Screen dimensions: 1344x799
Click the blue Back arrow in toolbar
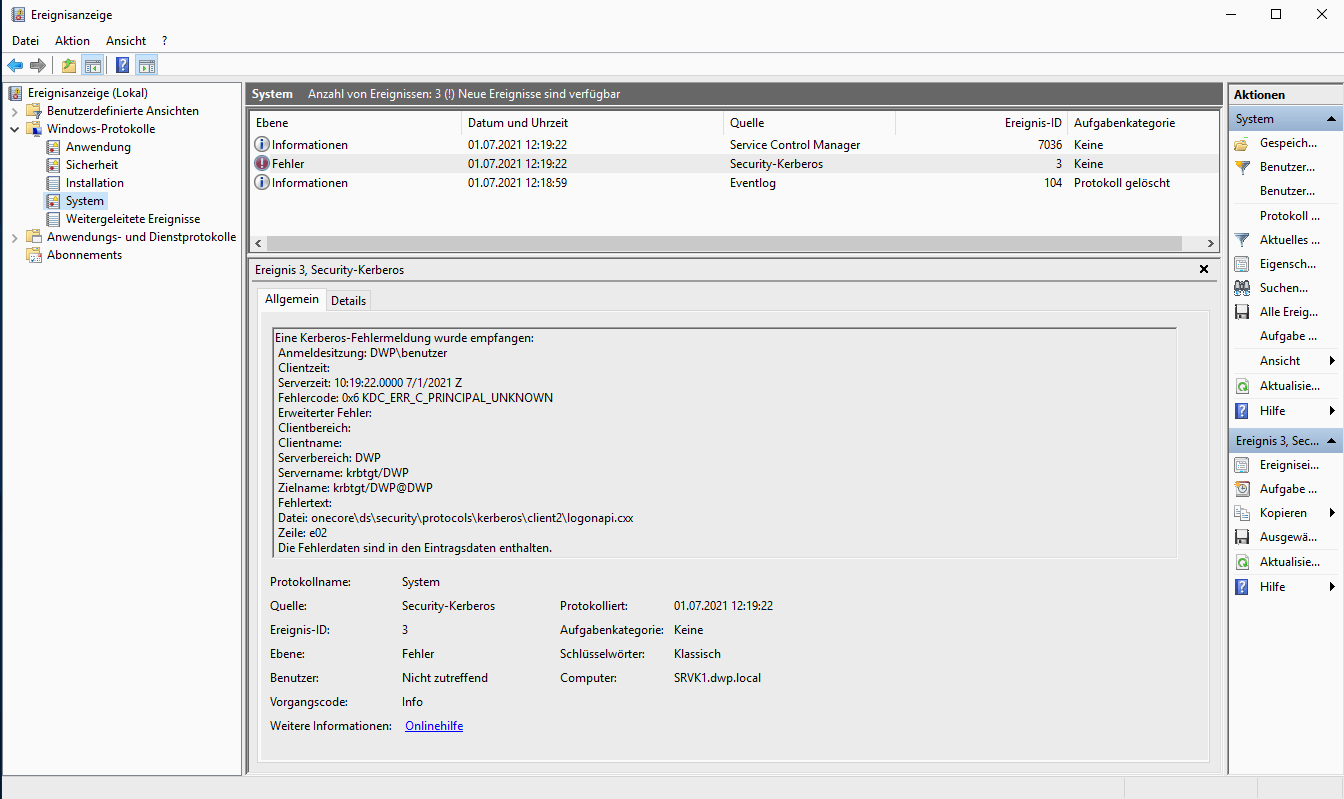(15, 66)
